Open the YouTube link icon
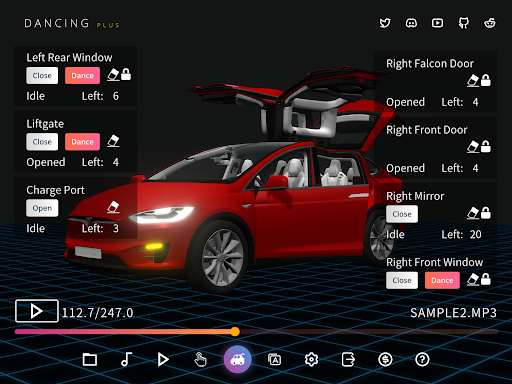The height and width of the screenshot is (384, 512). (437, 23)
